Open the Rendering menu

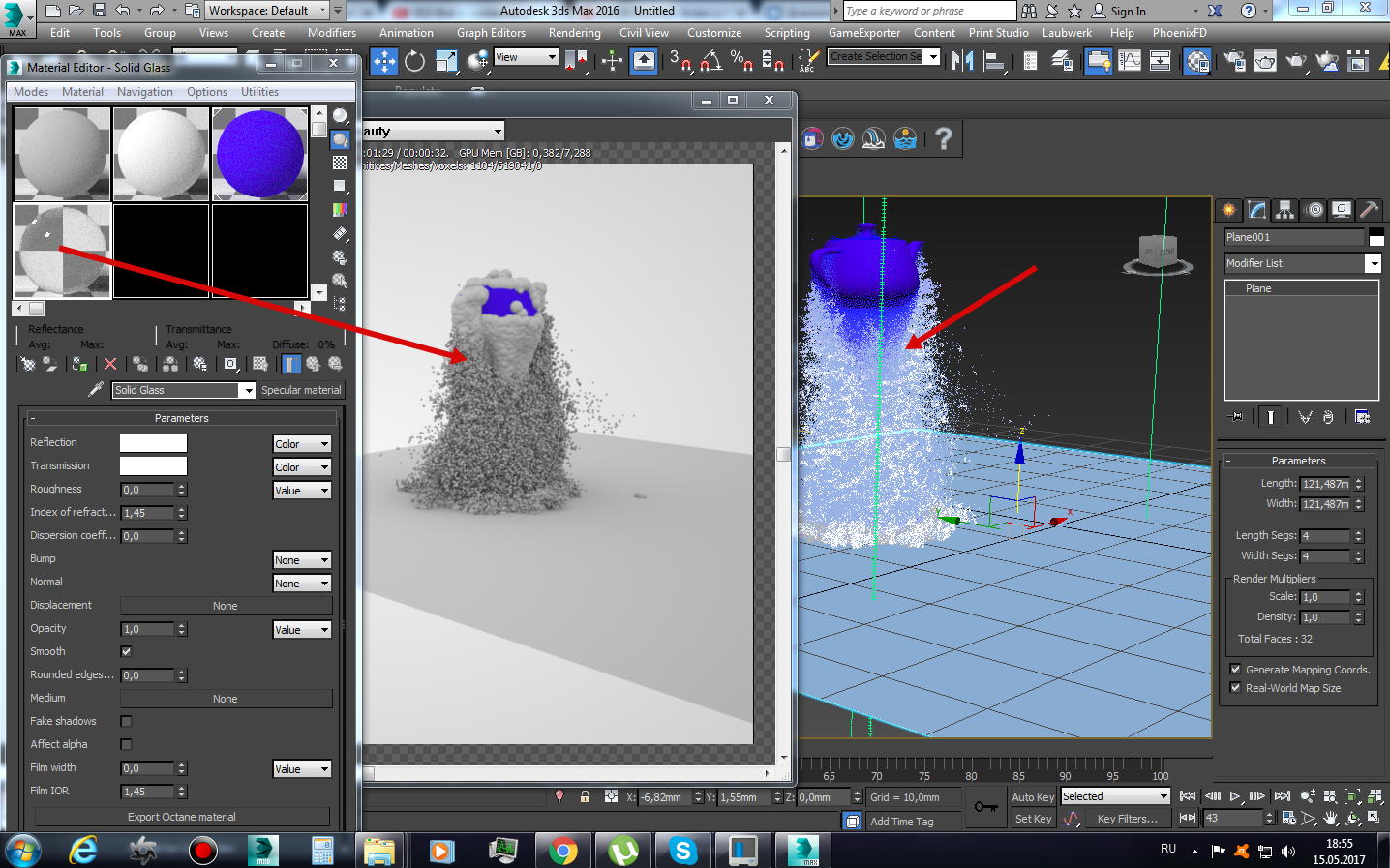click(575, 33)
